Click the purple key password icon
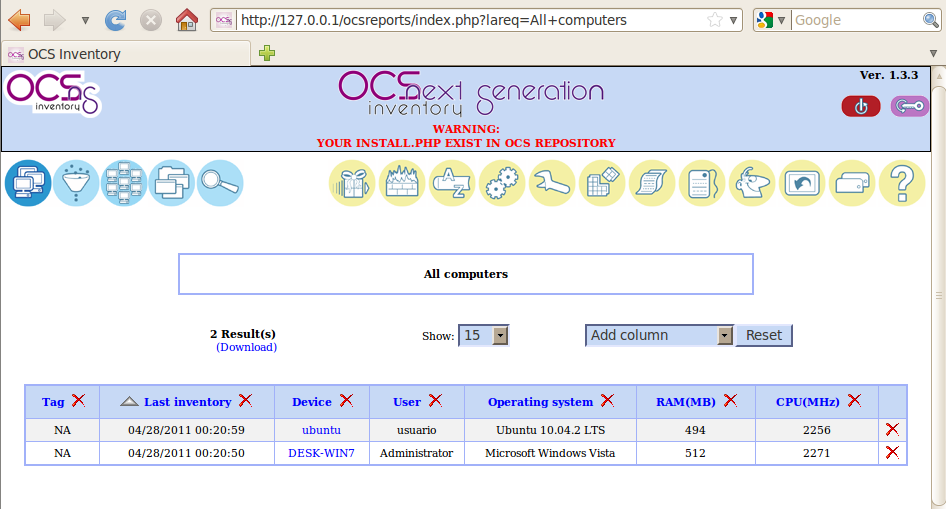Screen dimensions: 946x509 coord(910,106)
